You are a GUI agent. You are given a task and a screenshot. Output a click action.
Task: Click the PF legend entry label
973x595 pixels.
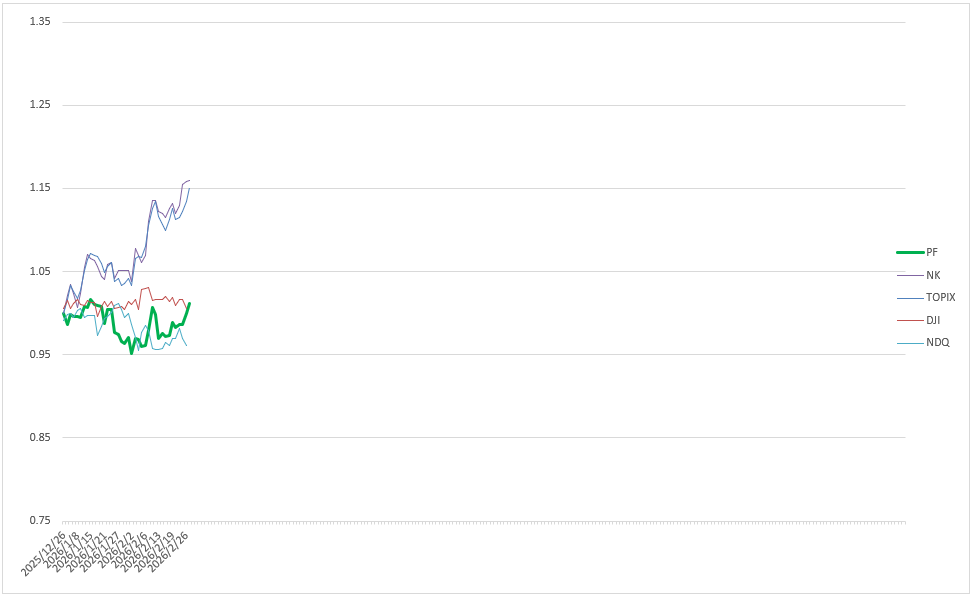click(932, 252)
